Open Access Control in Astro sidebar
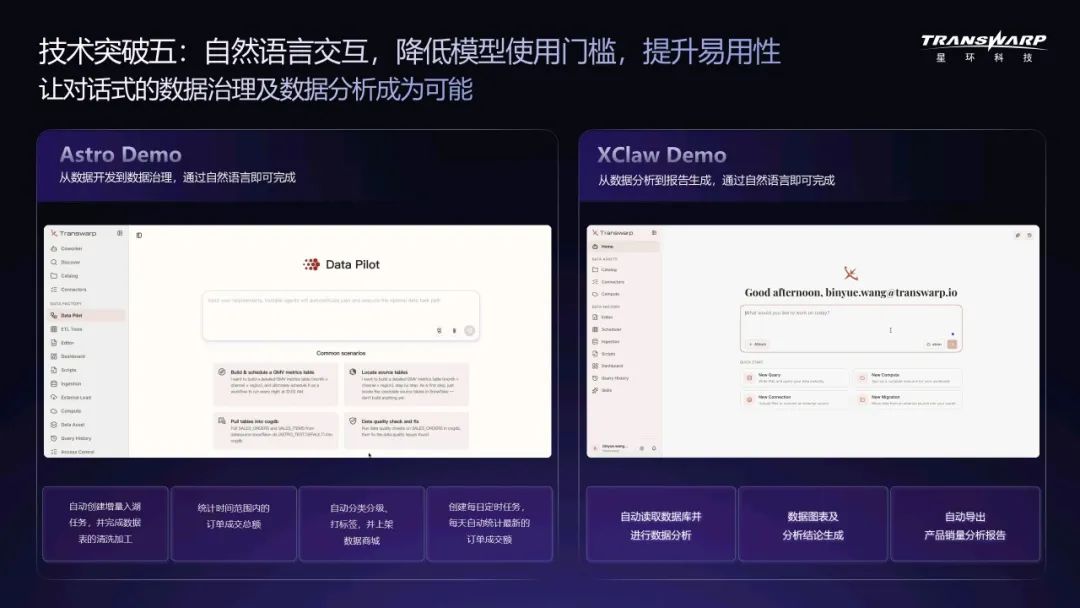The width and height of the screenshot is (1080, 608). tap(72, 452)
